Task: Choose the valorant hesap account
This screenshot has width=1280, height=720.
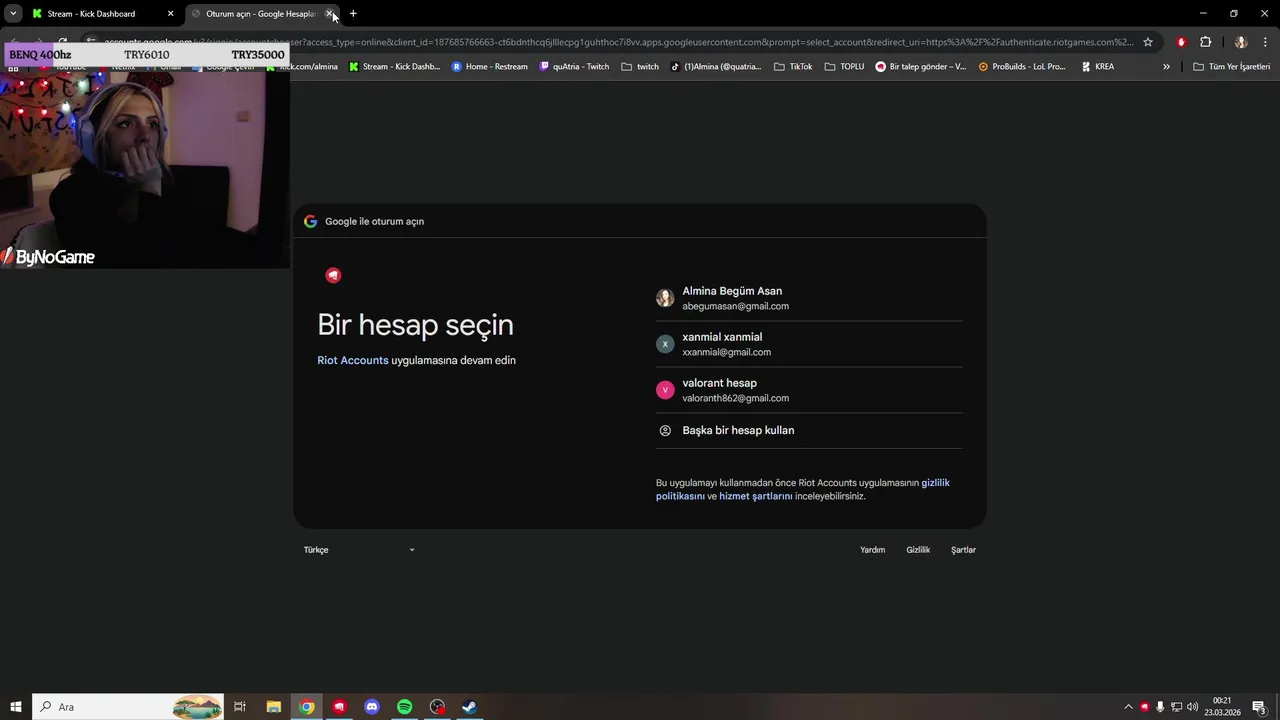Action: point(809,390)
